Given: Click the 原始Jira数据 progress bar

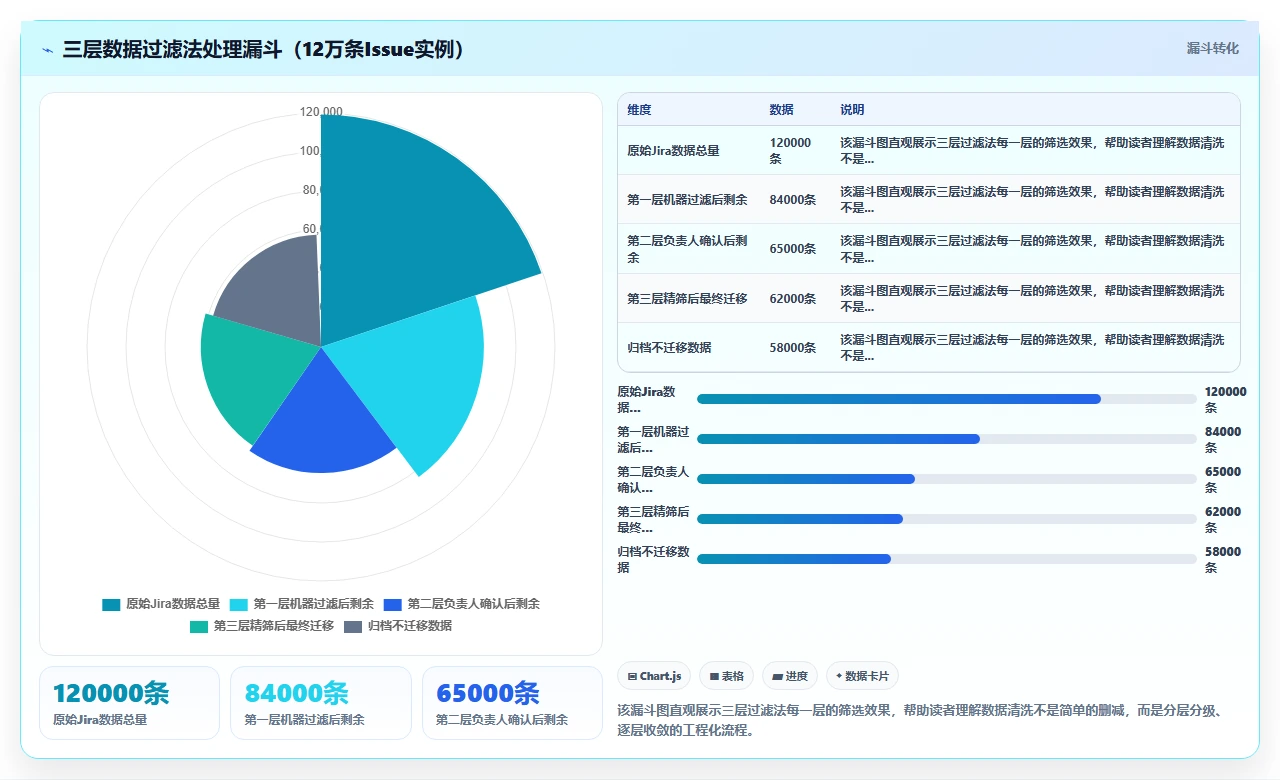Looking at the screenshot, I should tap(946, 399).
